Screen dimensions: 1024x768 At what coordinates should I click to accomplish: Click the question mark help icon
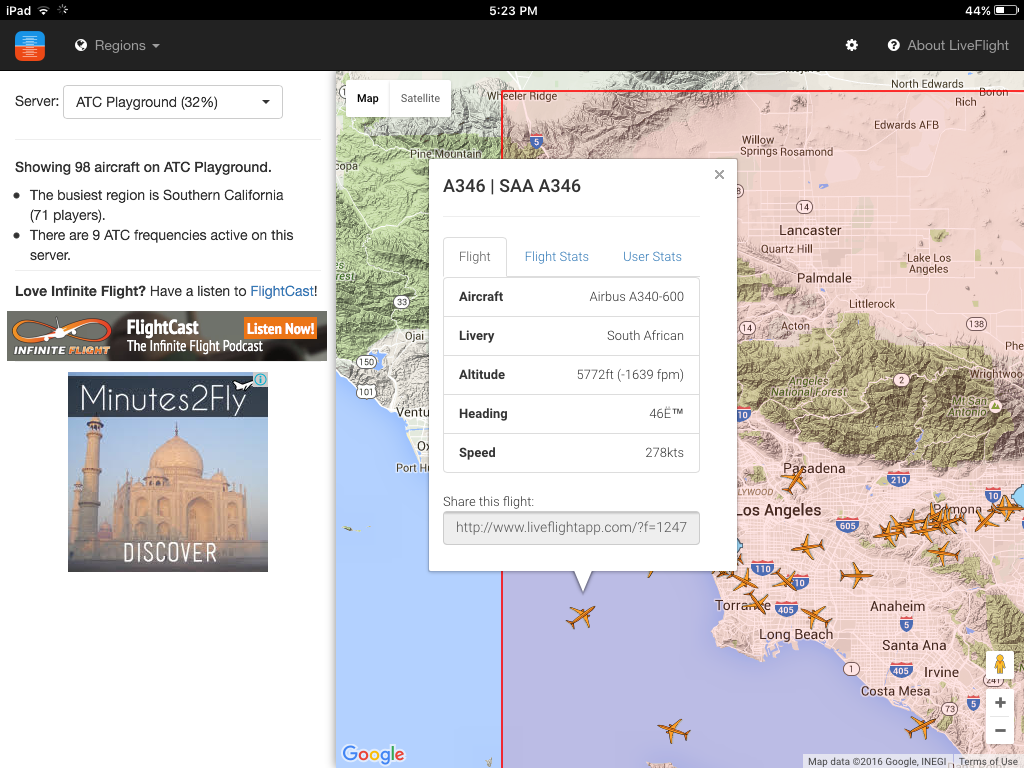pos(893,45)
